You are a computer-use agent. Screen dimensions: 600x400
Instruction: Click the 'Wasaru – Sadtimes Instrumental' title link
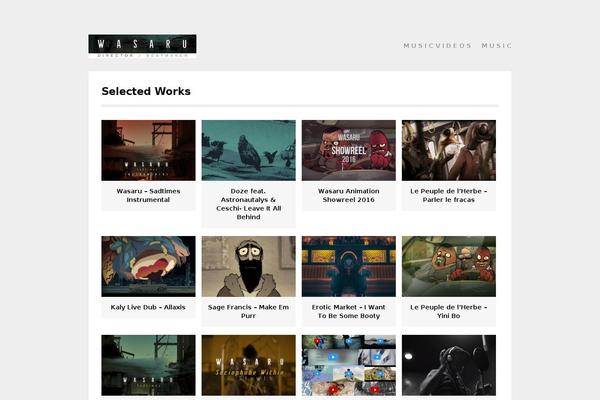click(x=148, y=195)
